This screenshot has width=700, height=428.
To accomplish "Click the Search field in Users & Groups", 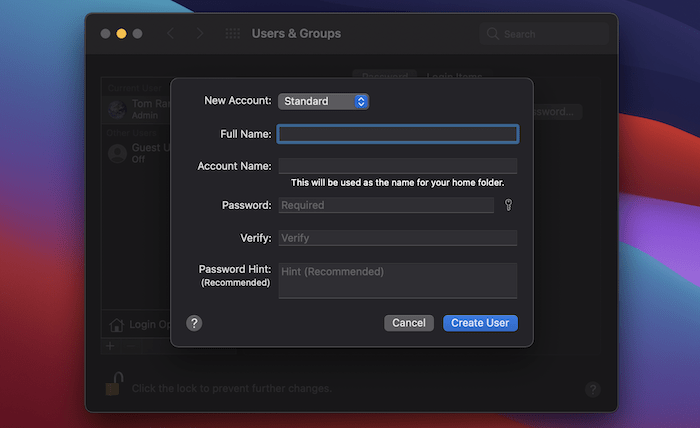I will click(x=544, y=34).
